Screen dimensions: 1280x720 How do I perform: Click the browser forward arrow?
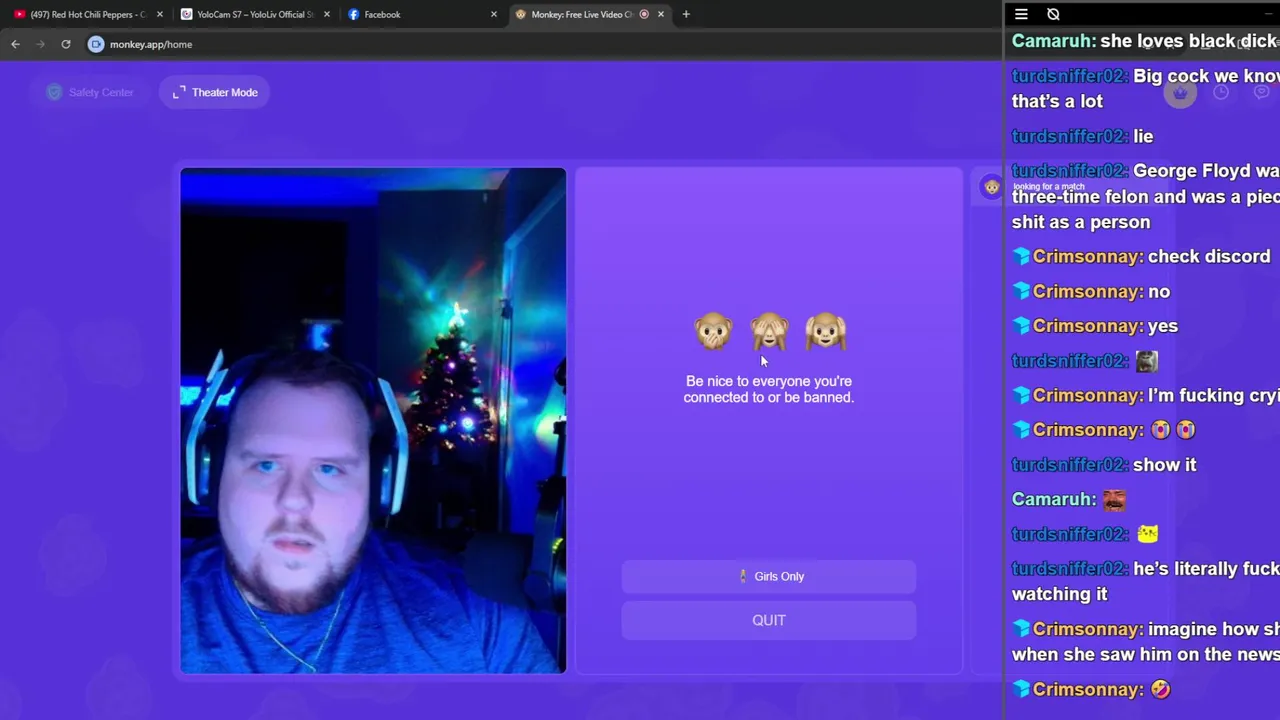click(x=40, y=44)
